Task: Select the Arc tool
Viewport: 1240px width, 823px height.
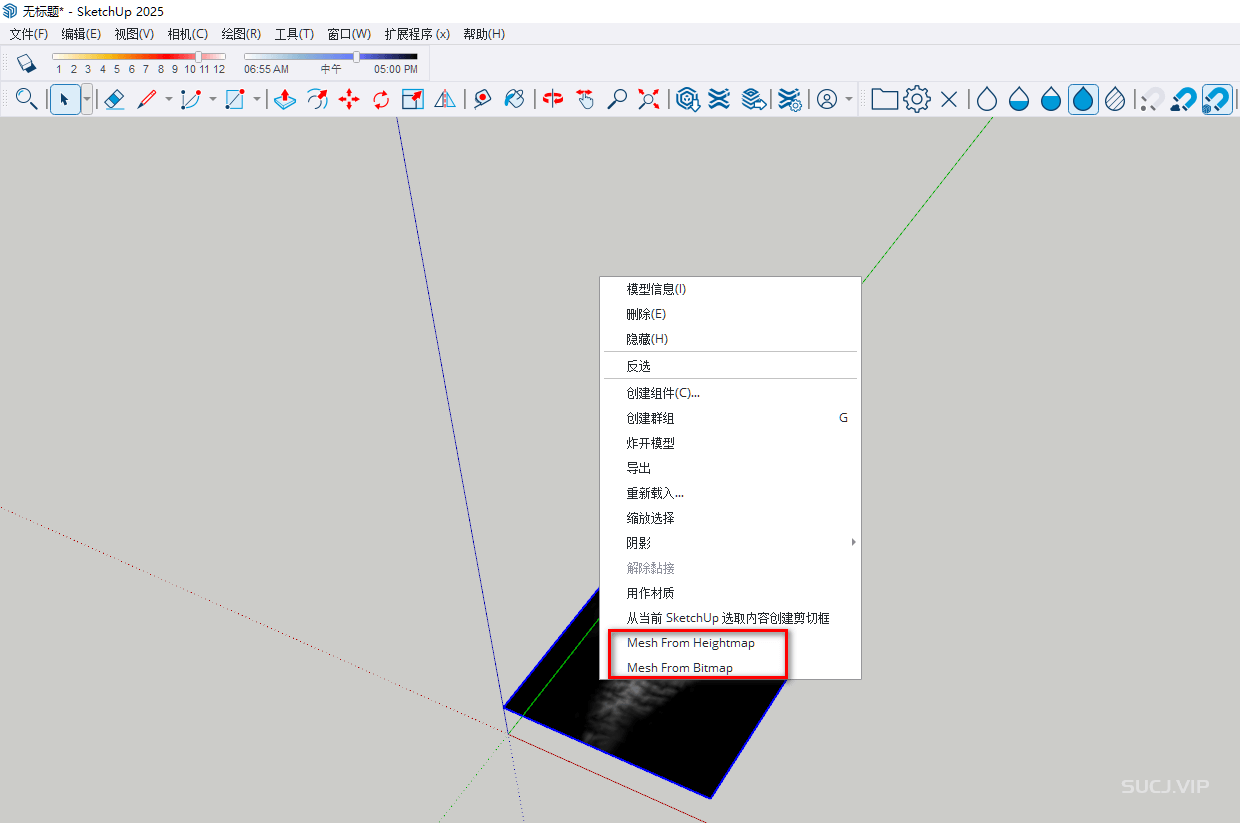Action: (x=191, y=99)
